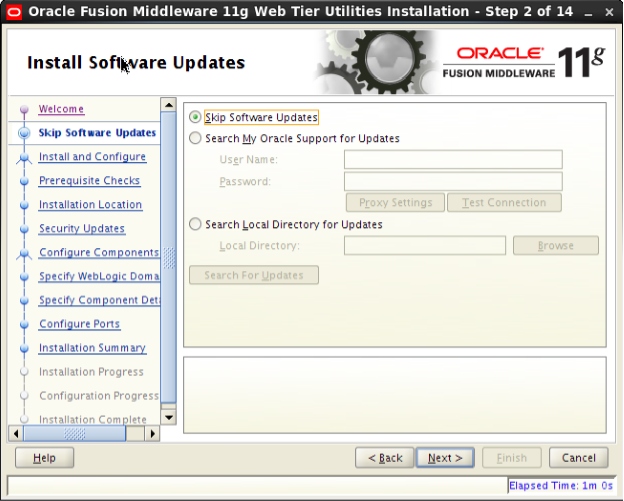Click the Browse button
Image resolution: width=624 pixels, height=501 pixels.
556,245
